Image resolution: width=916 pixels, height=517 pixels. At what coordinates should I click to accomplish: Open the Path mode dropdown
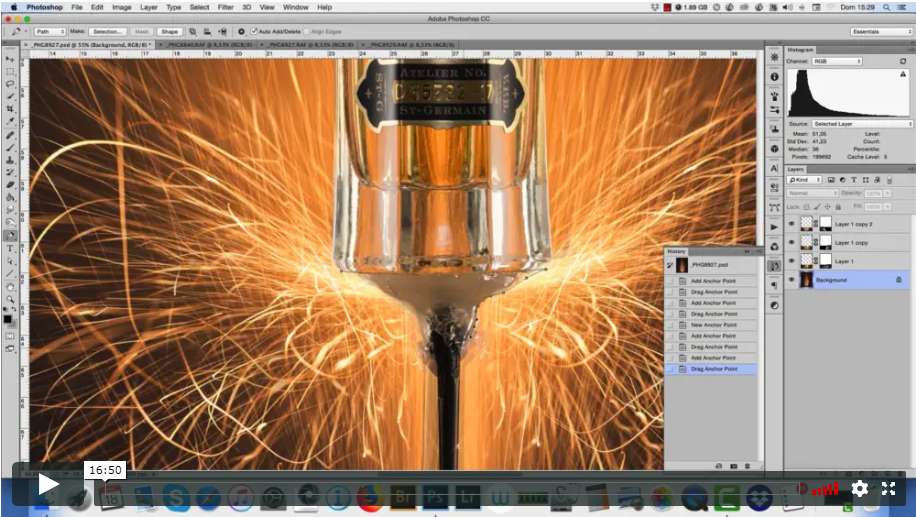click(49, 32)
